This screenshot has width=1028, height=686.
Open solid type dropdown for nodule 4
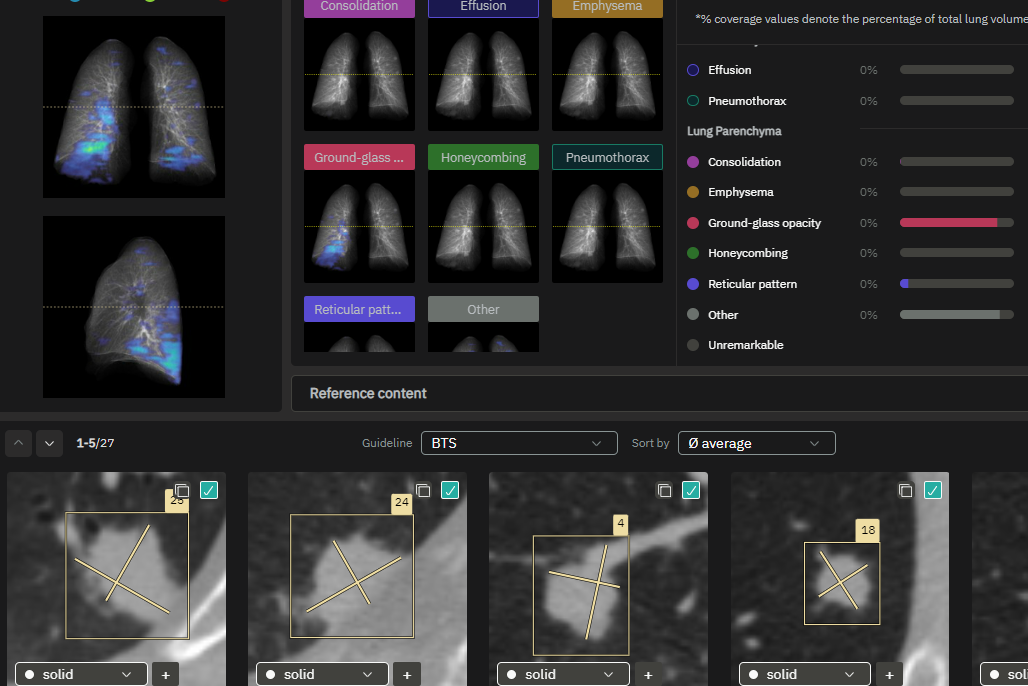(565, 675)
